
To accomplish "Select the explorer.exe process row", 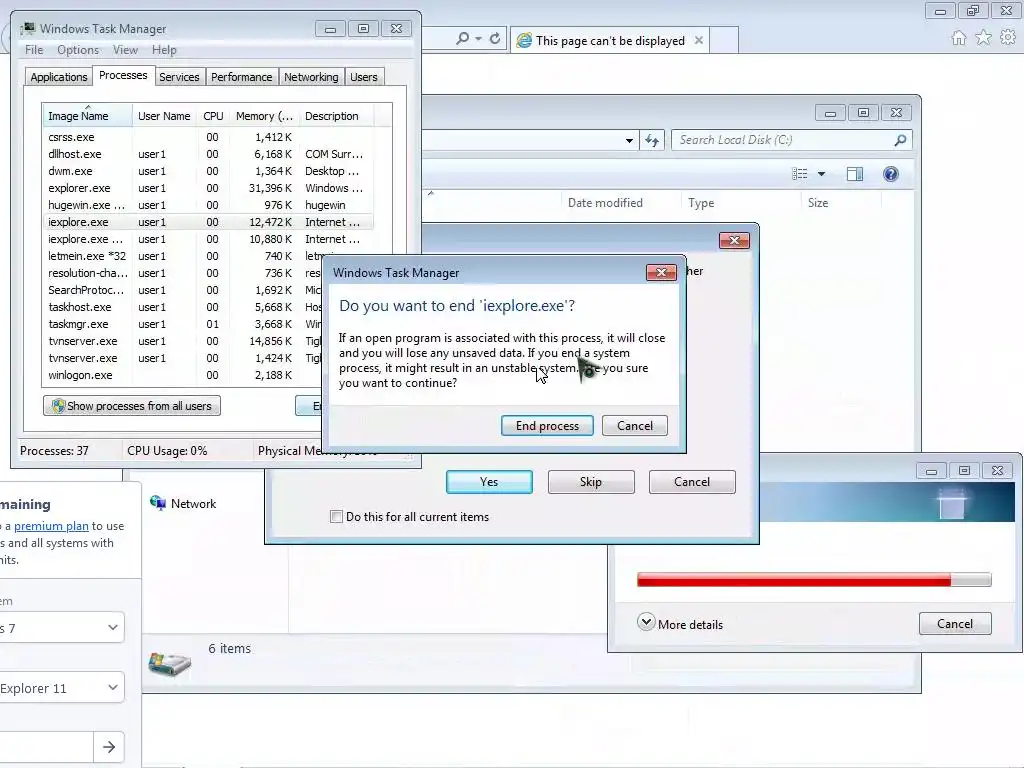I will click(208, 188).
